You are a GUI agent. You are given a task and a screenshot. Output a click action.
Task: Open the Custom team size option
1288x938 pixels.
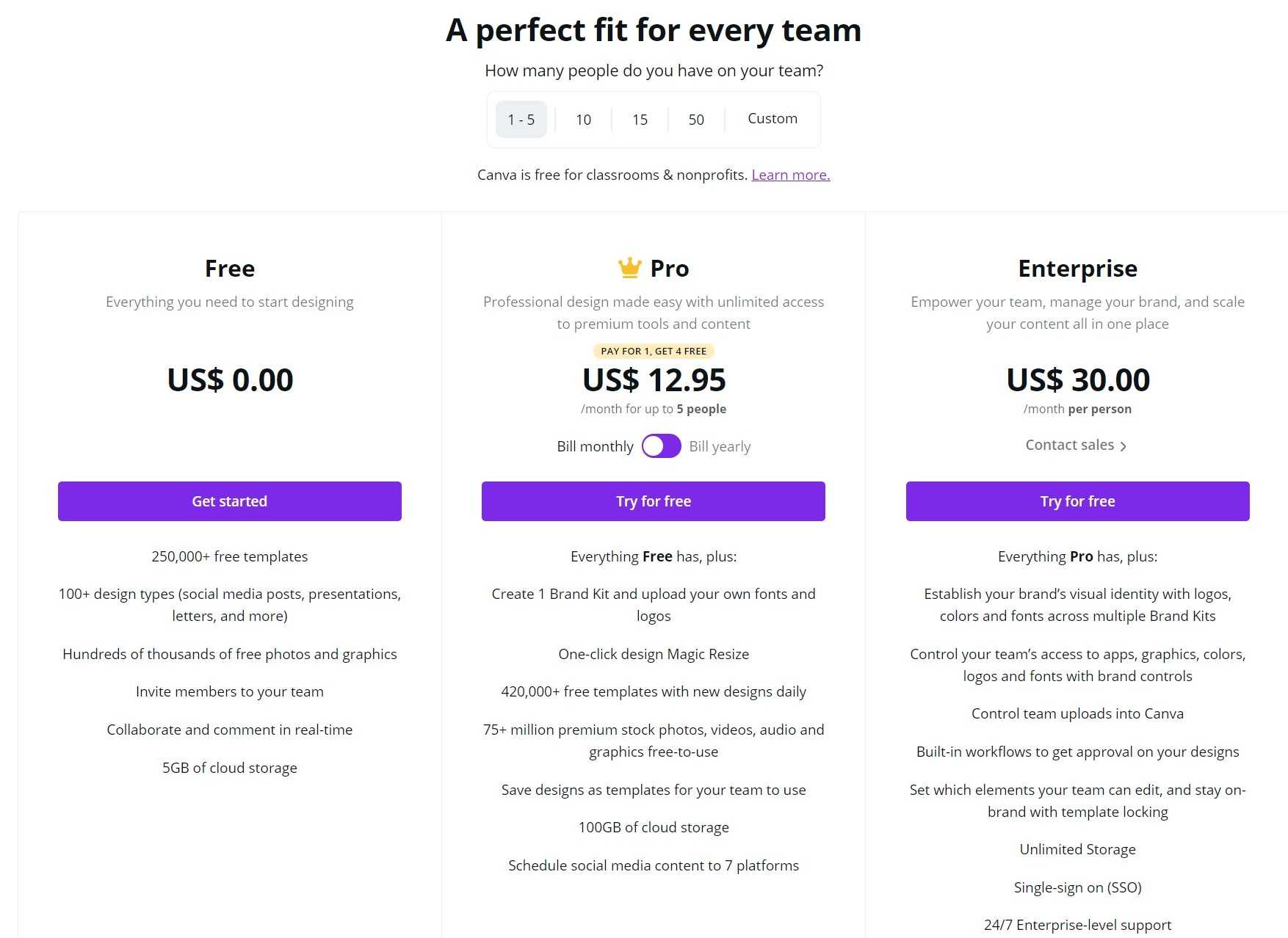click(772, 119)
